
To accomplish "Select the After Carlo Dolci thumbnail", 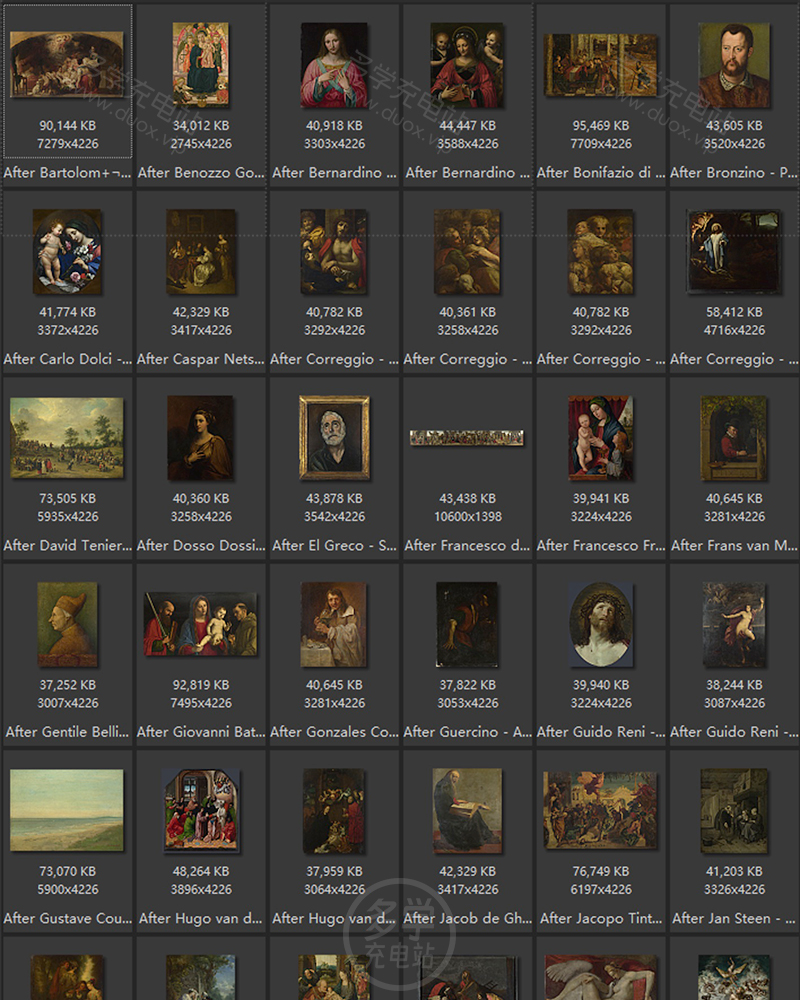I will pyautogui.click(x=67, y=251).
